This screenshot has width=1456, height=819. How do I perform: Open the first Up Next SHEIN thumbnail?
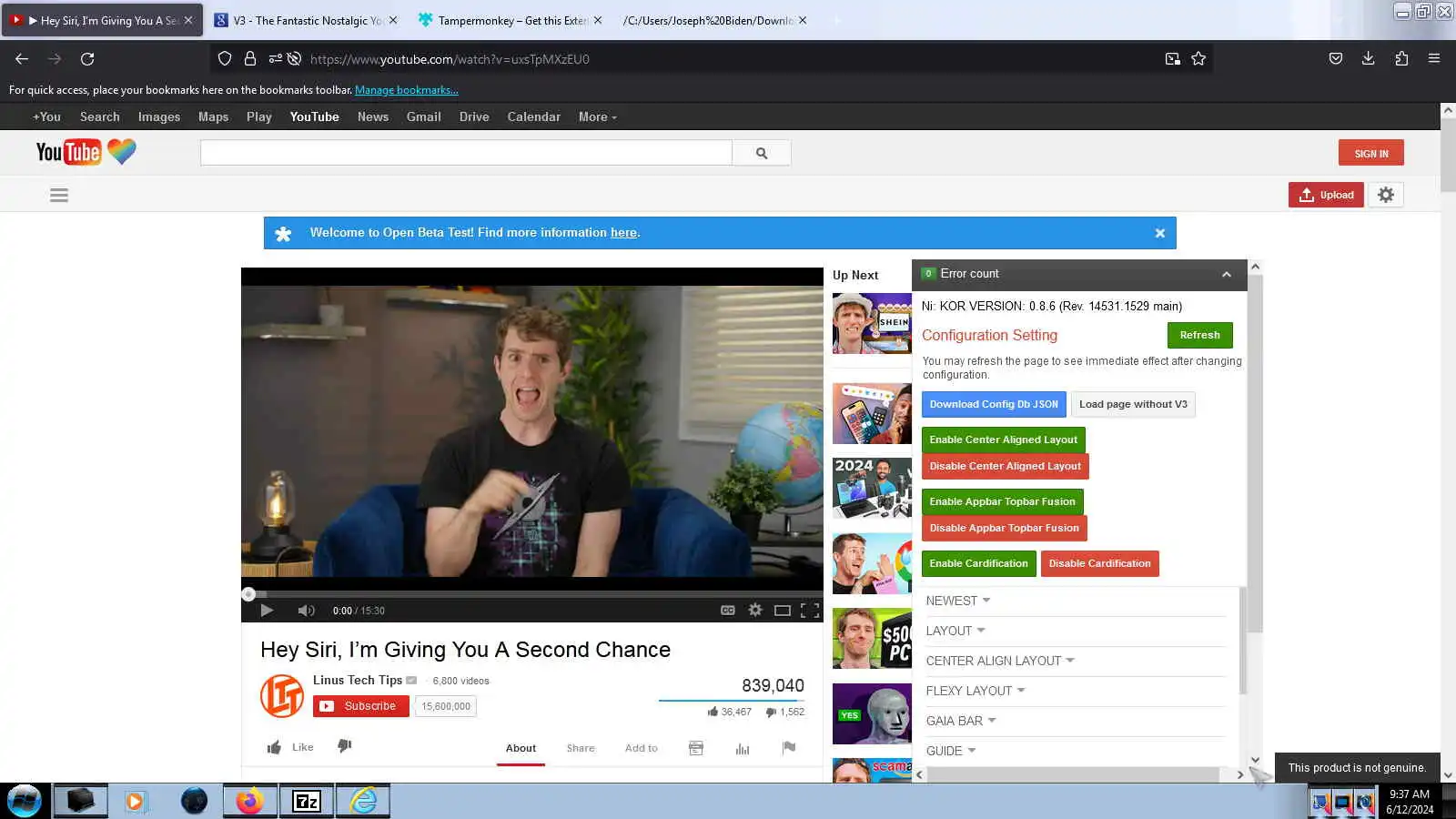click(872, 323)
